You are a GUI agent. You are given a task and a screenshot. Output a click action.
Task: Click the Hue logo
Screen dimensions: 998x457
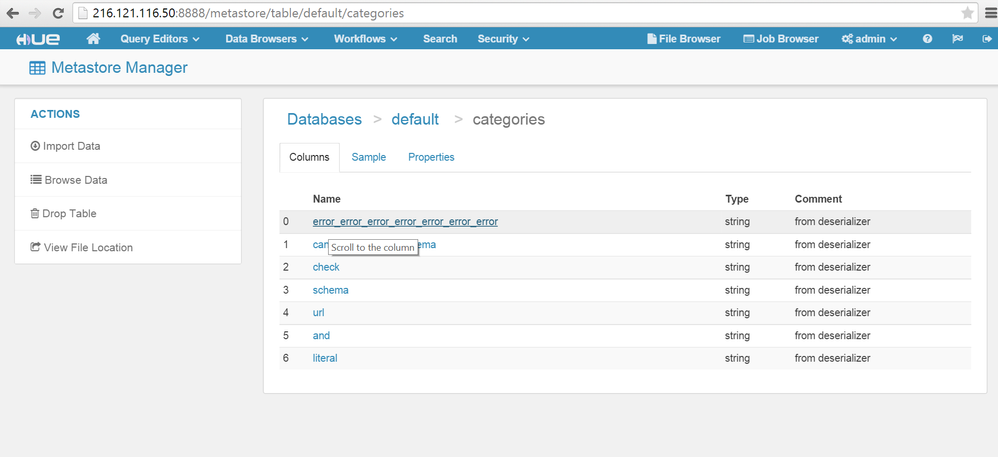35,39
